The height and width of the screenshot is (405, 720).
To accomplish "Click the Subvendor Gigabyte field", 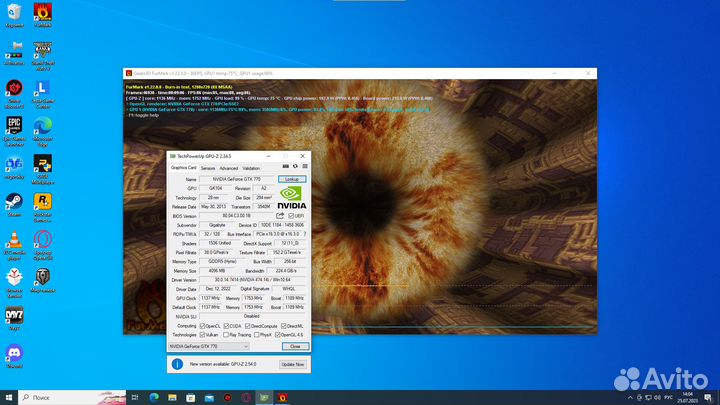I will click(x=217, y=225).
